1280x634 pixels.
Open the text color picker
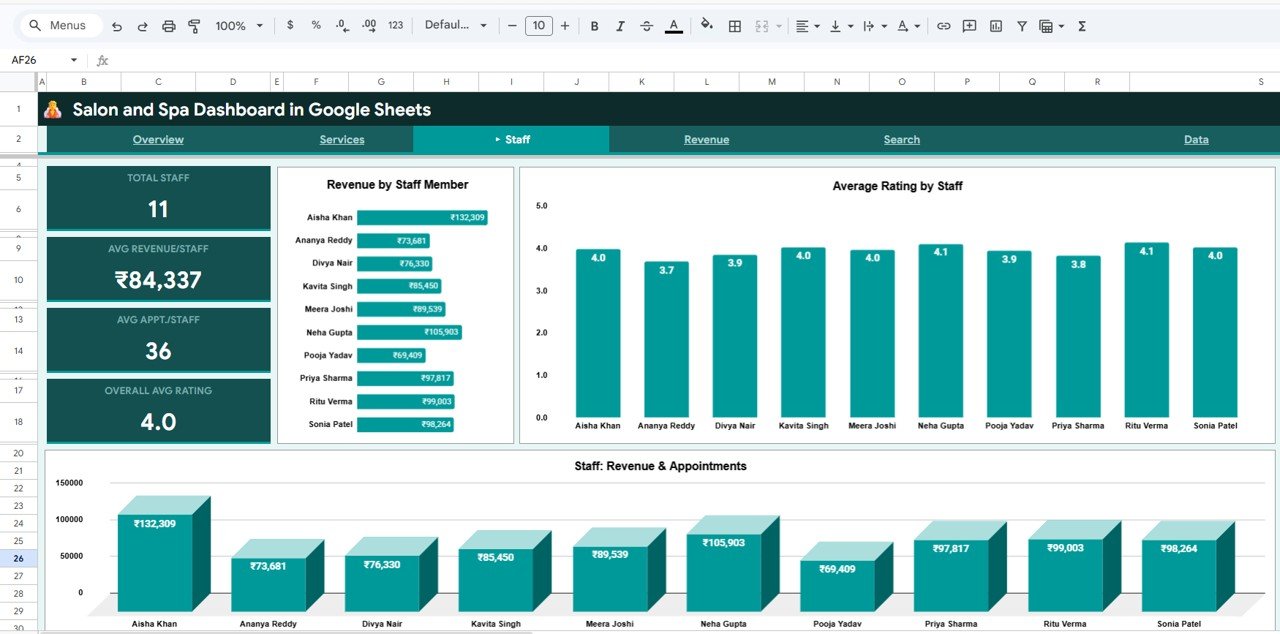click(673, 25)
